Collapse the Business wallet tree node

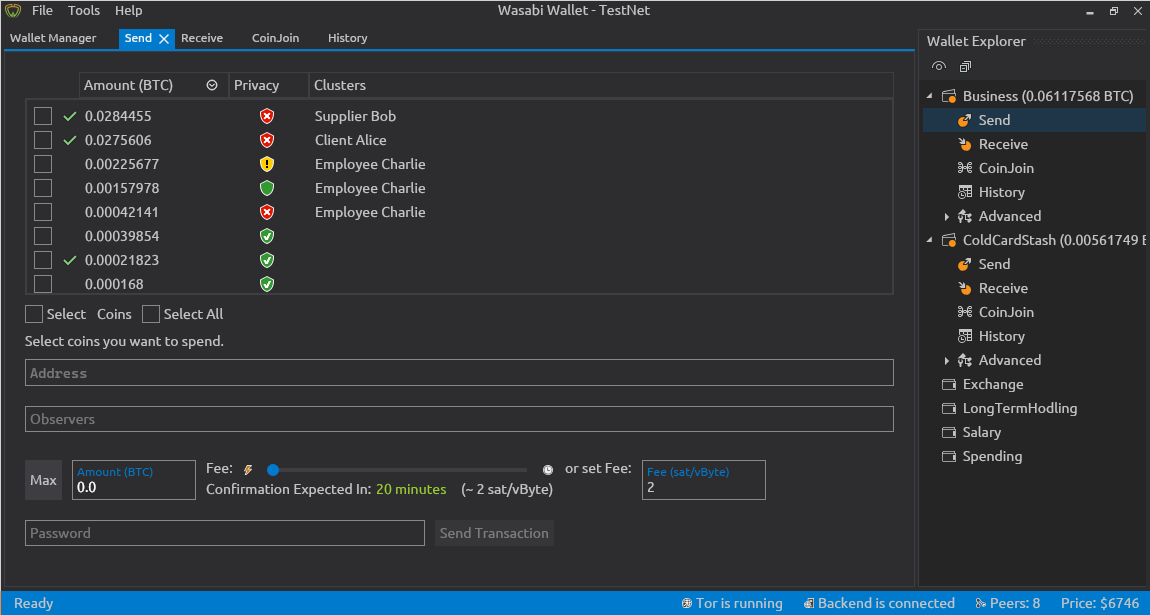coord(930,96)
